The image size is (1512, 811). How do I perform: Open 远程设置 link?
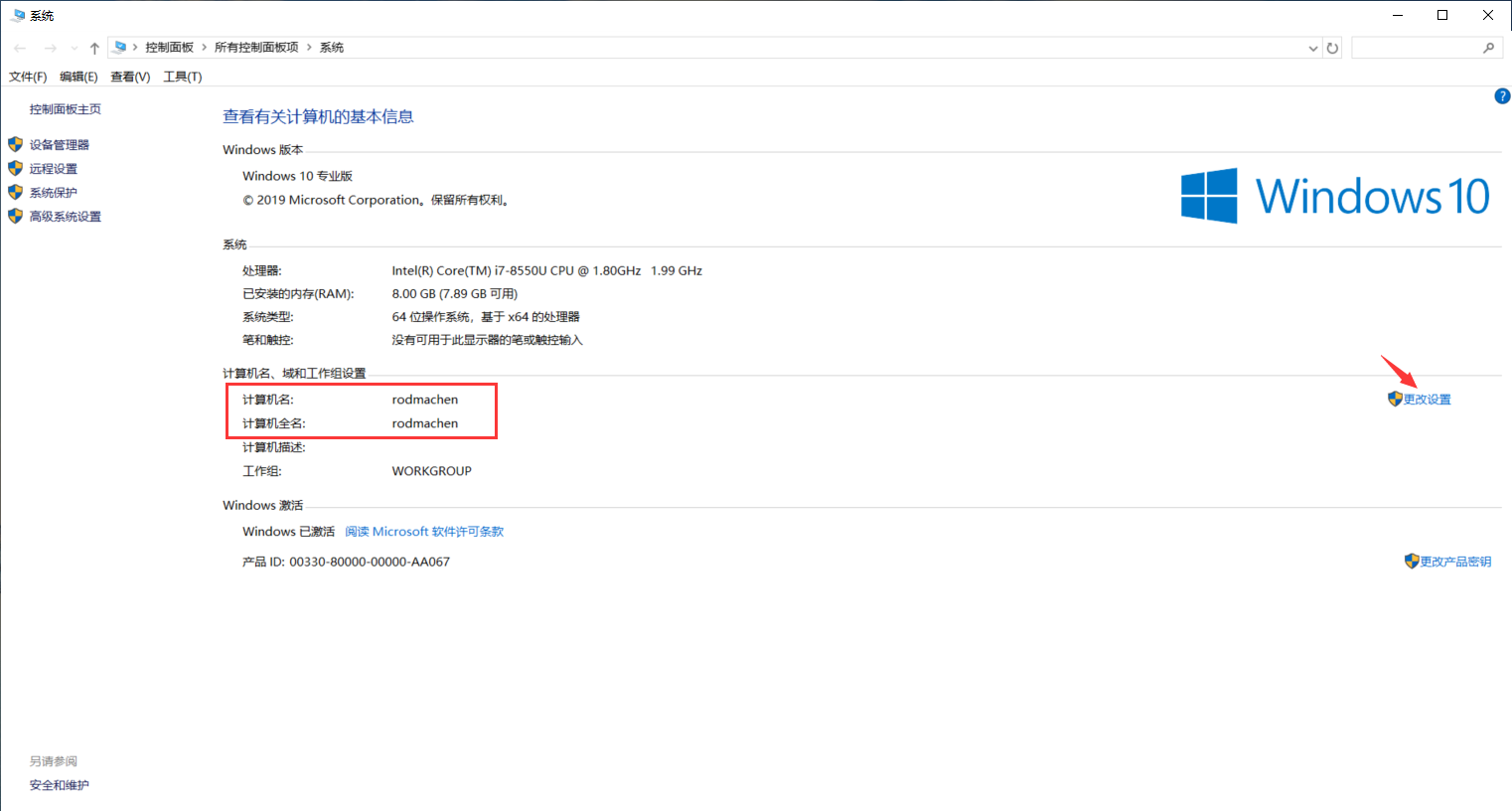[x=54, y=169]
